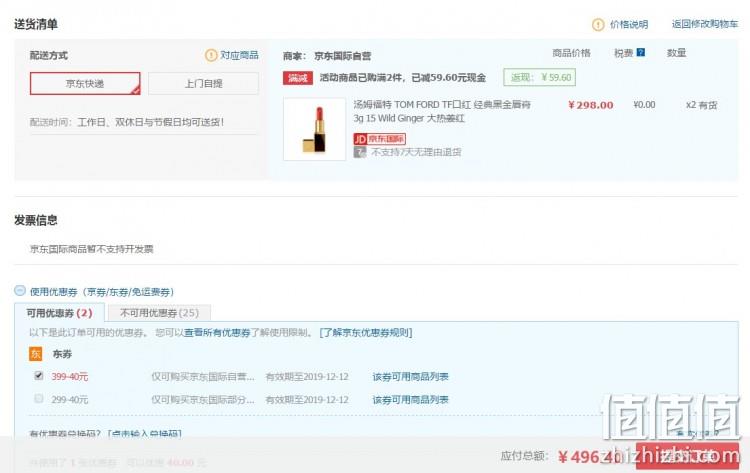
Task: Switch to 不可用优惠券 (25) tab
Action: (159, 313)
